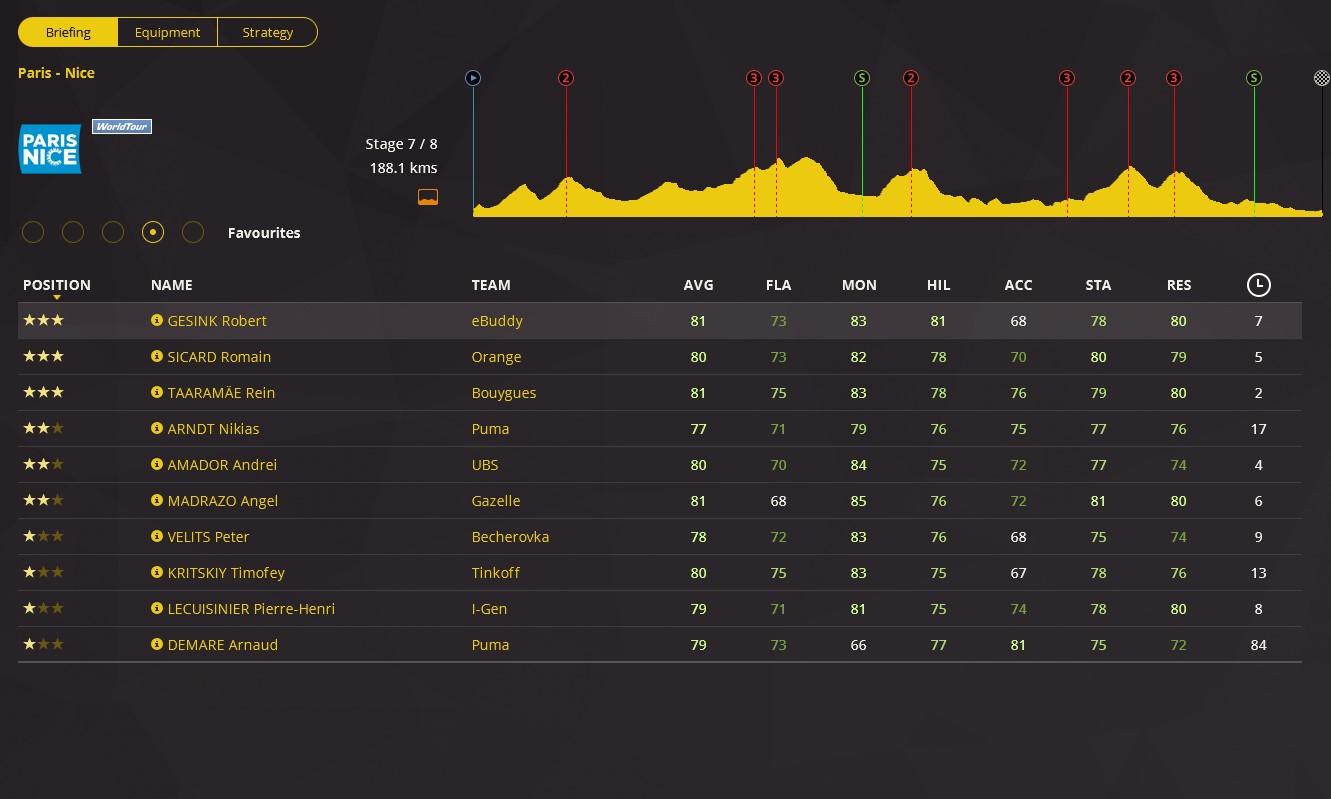Sort by POSITION column header

coord(57,285)
